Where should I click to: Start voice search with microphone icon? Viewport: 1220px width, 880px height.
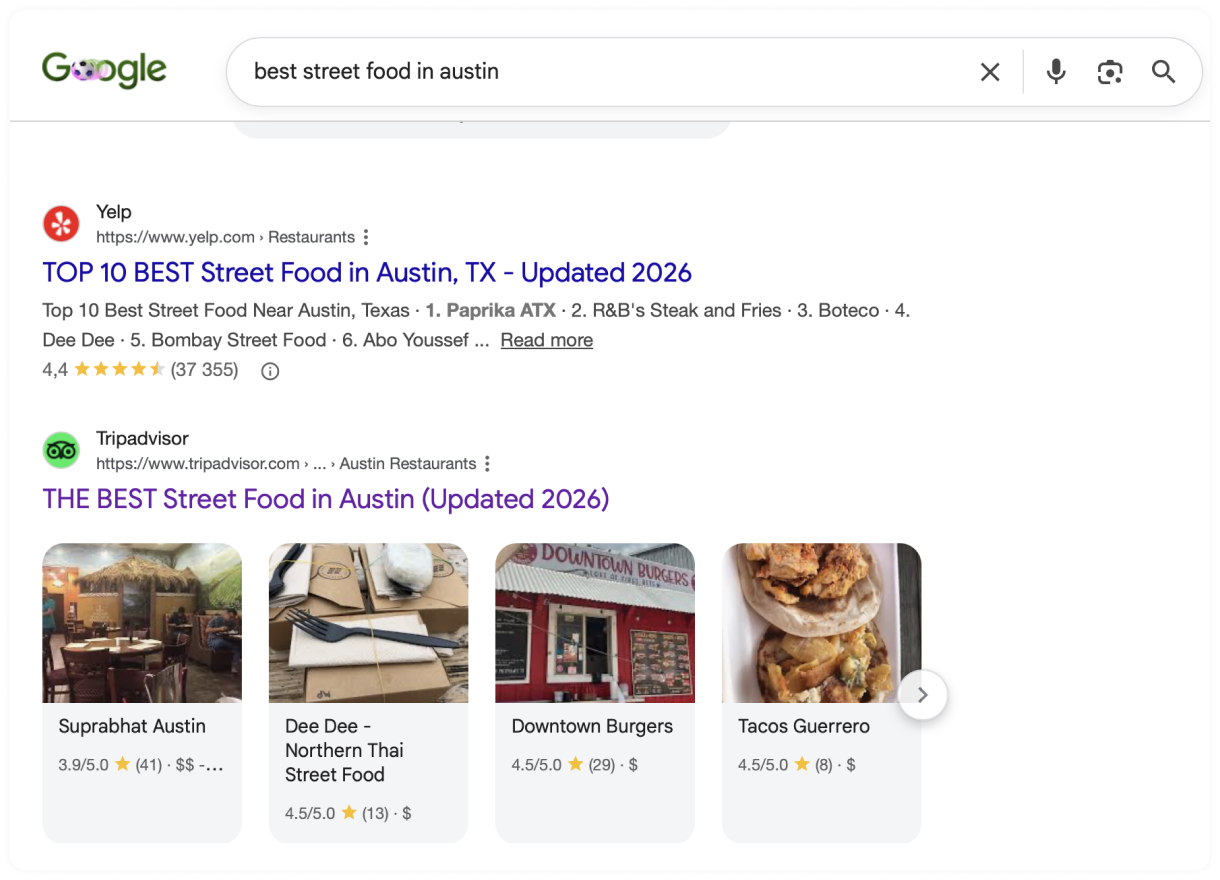point(1056,72)
